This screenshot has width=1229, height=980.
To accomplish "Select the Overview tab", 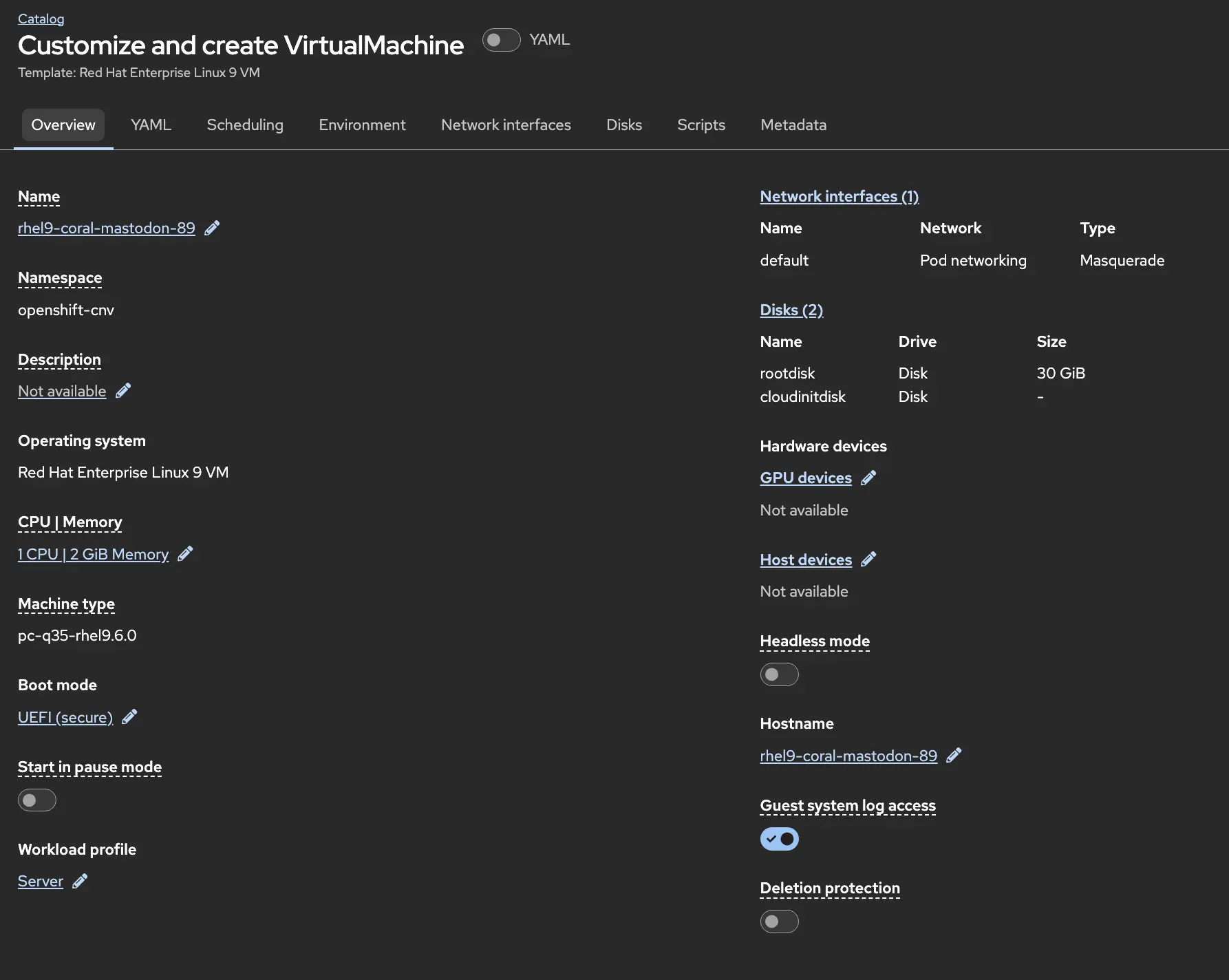I will [x=63, y=125].
